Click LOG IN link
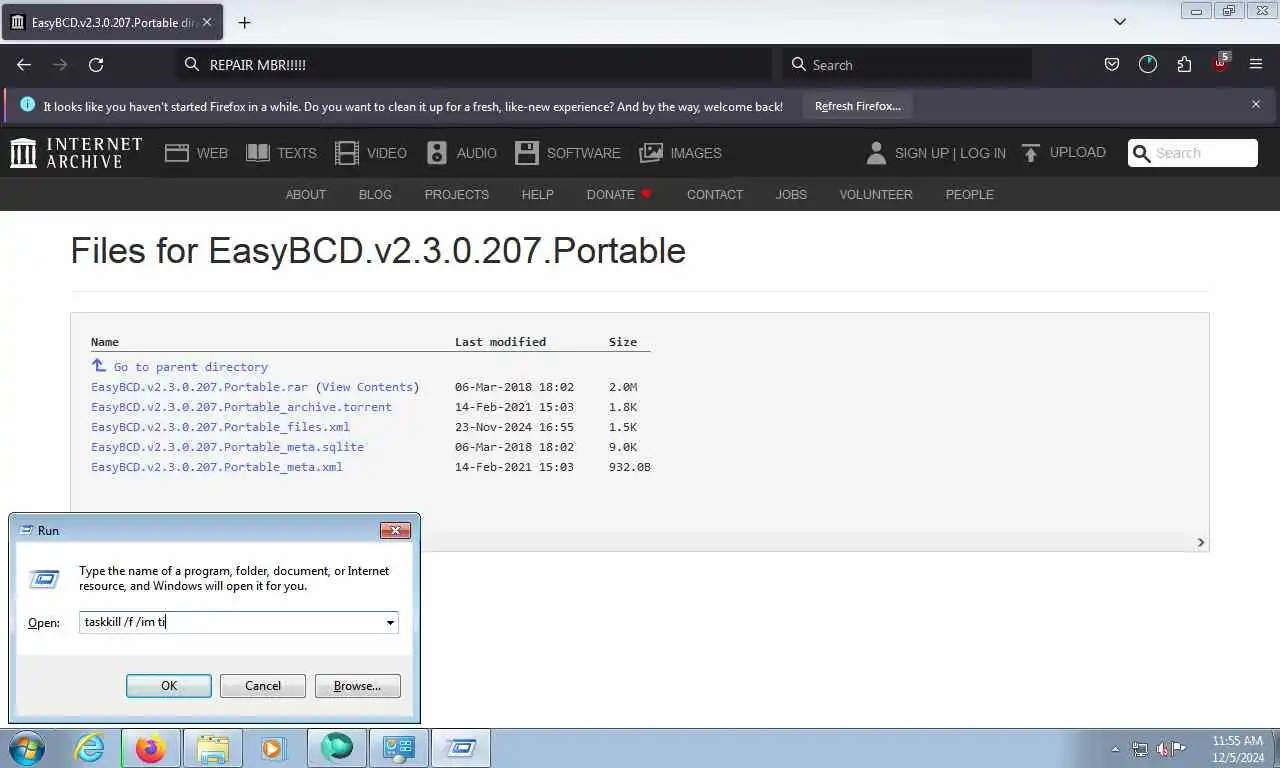The height and width of the screenshot is (768, 1280). click(x=983, y=153)
